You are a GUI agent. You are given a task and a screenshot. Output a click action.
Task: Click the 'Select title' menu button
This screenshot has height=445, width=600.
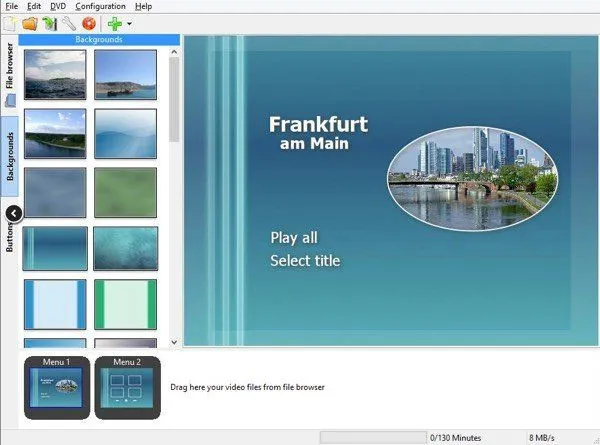(305, 261)
